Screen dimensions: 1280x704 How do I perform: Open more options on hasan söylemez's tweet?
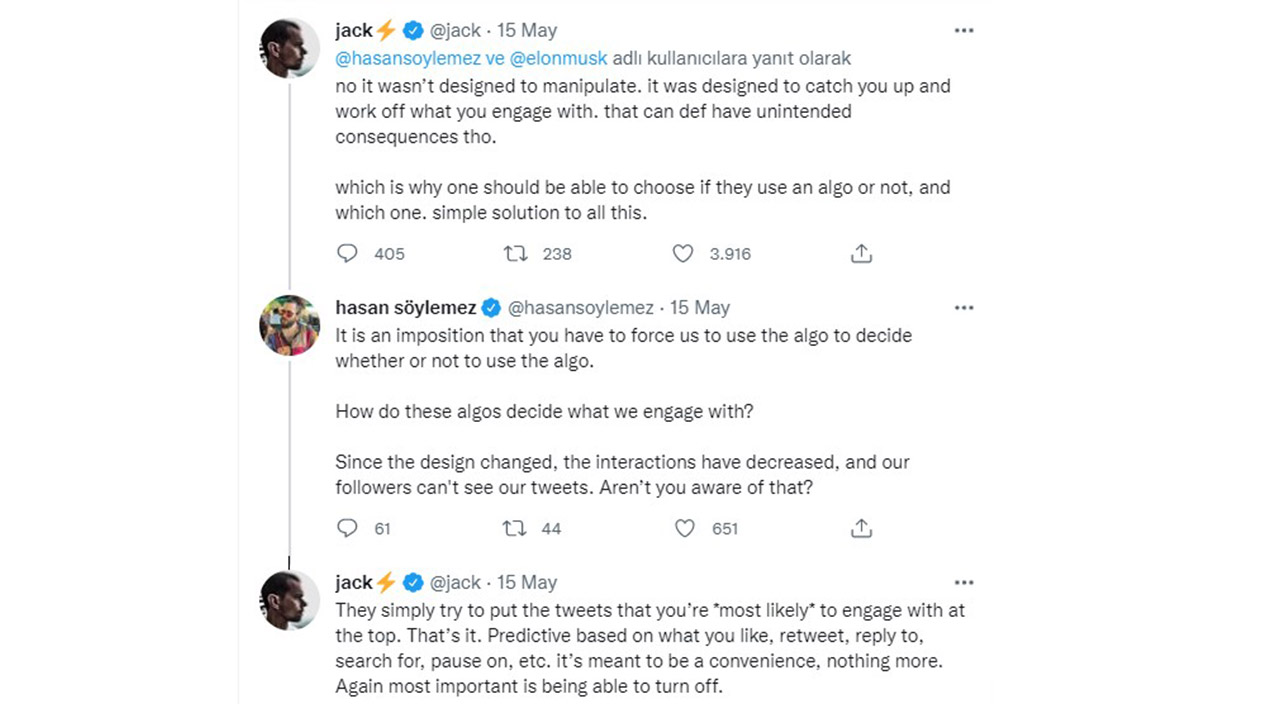coord(964,308)
